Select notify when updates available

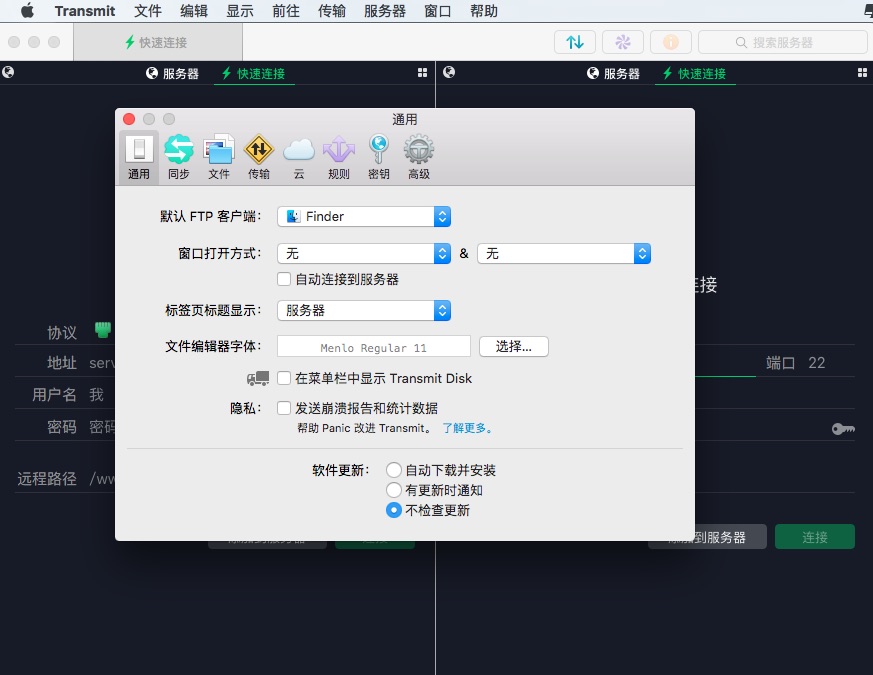(394, 490)
